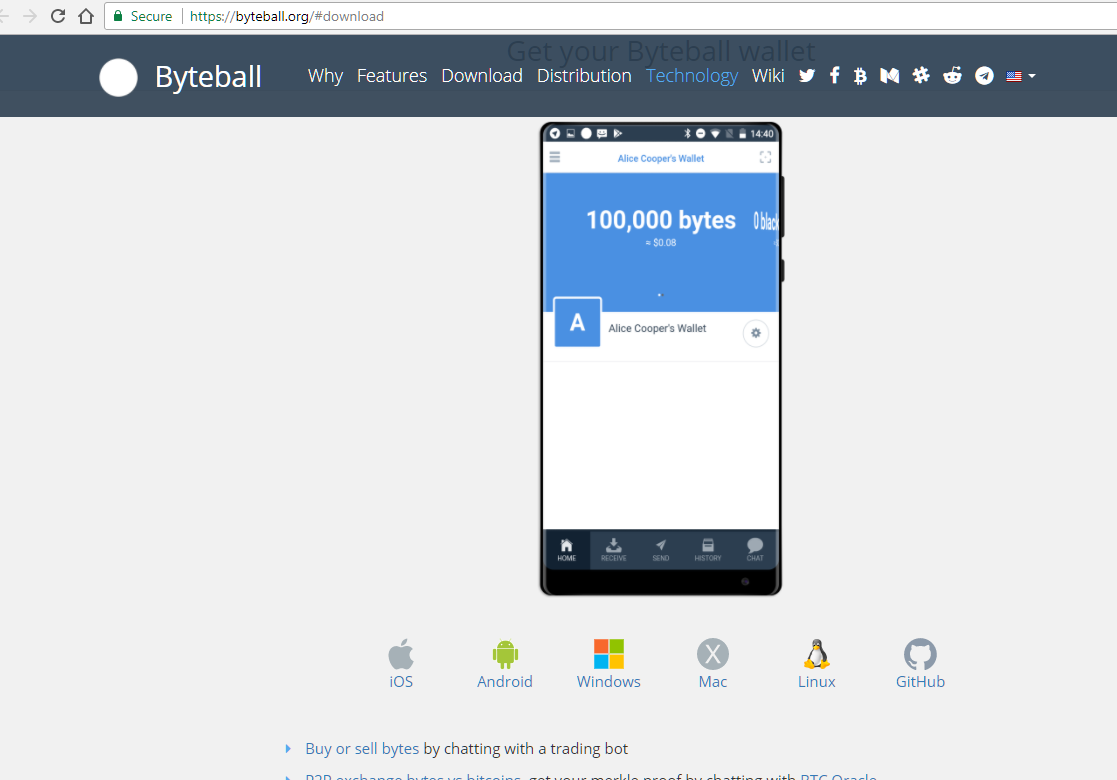Open GitHub repository via Octocat icon

point(920,654)
